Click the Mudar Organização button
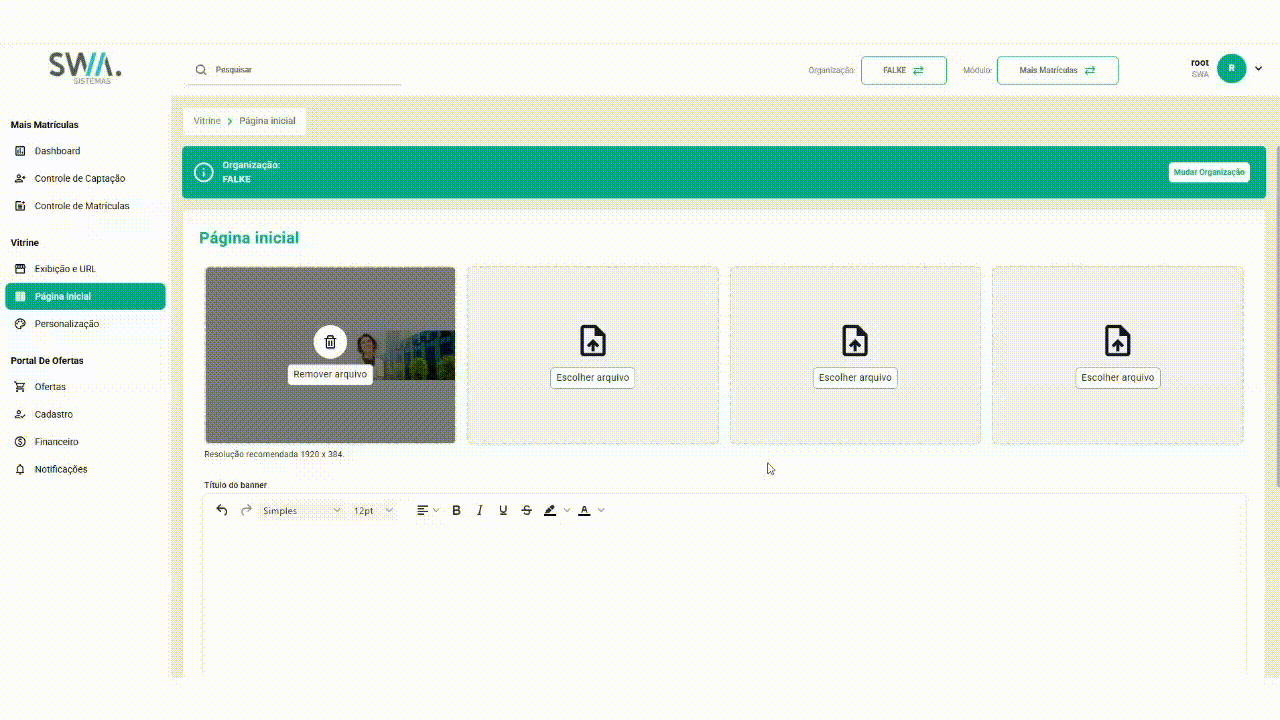Screen dimensions: 1280x720 (x=1209, y=172)
